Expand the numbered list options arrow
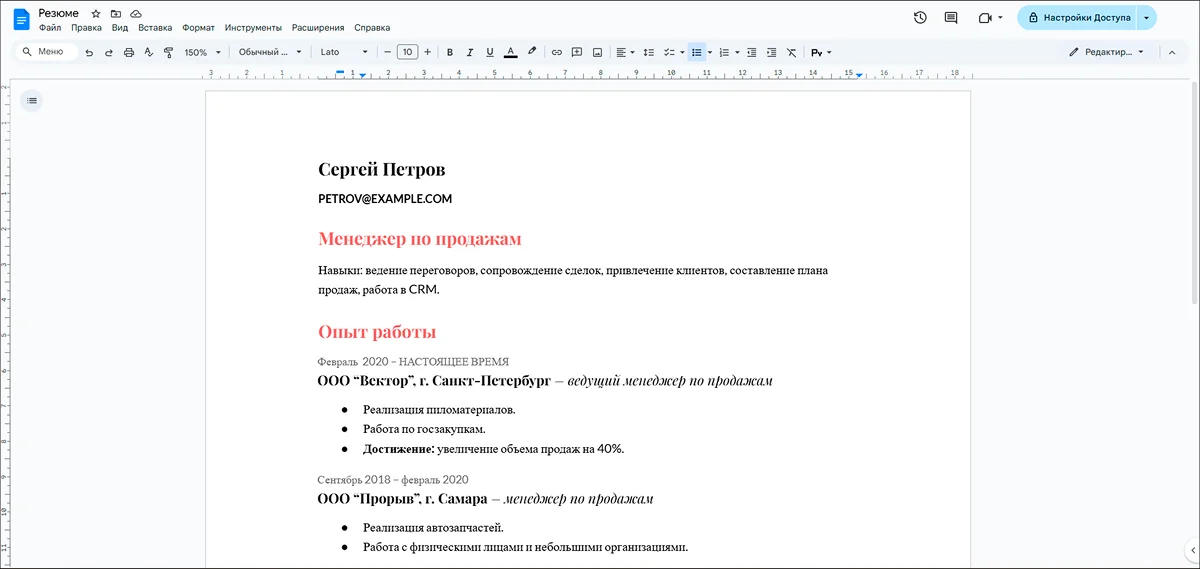 [736, 52]
